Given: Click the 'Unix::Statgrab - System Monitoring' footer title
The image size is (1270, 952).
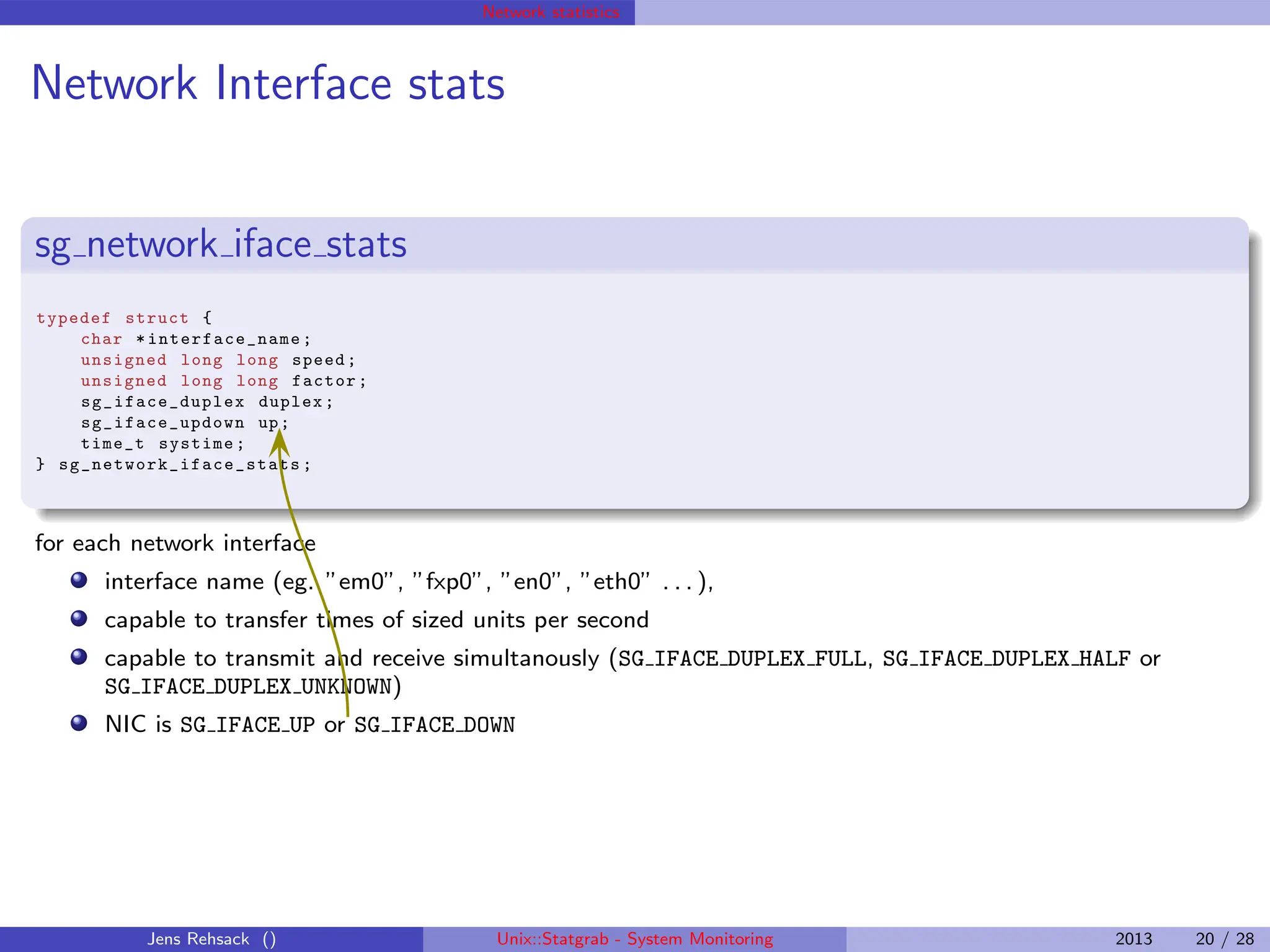Looking at the screenshot, I should coord(635,938).
